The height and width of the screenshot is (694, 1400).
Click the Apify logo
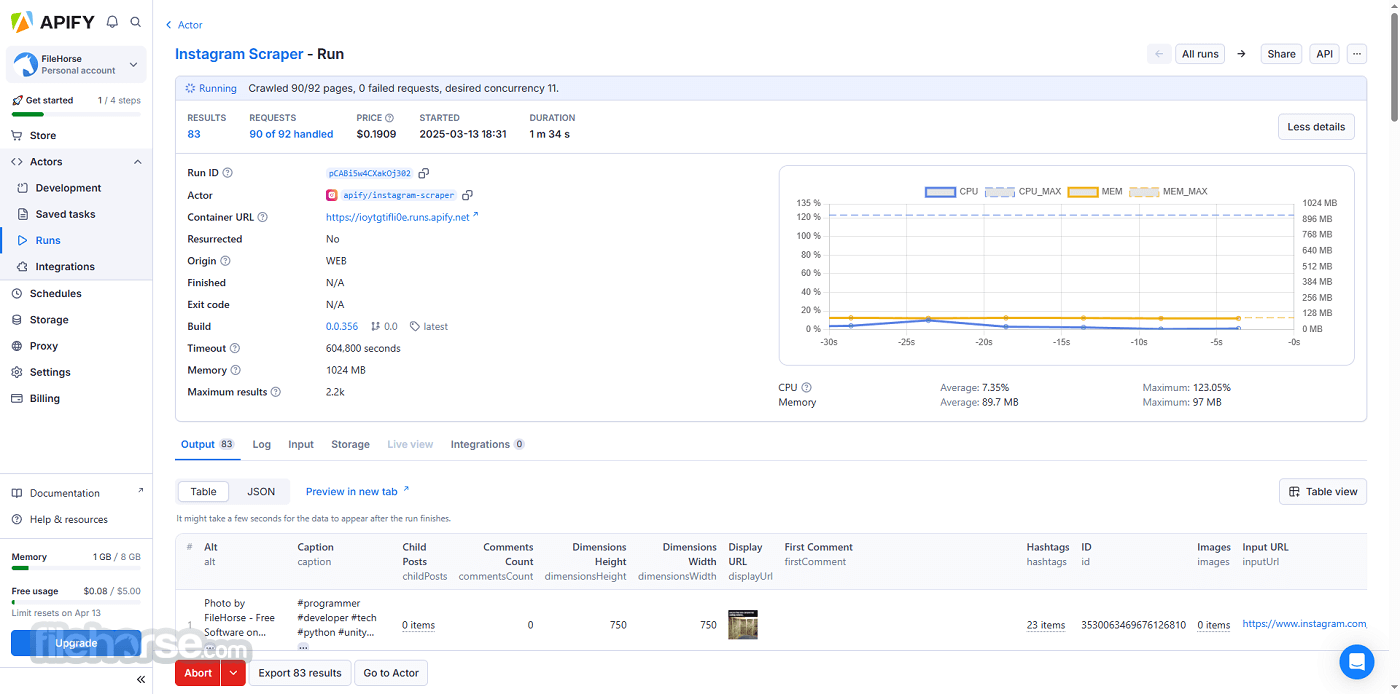tap(51, 21)
